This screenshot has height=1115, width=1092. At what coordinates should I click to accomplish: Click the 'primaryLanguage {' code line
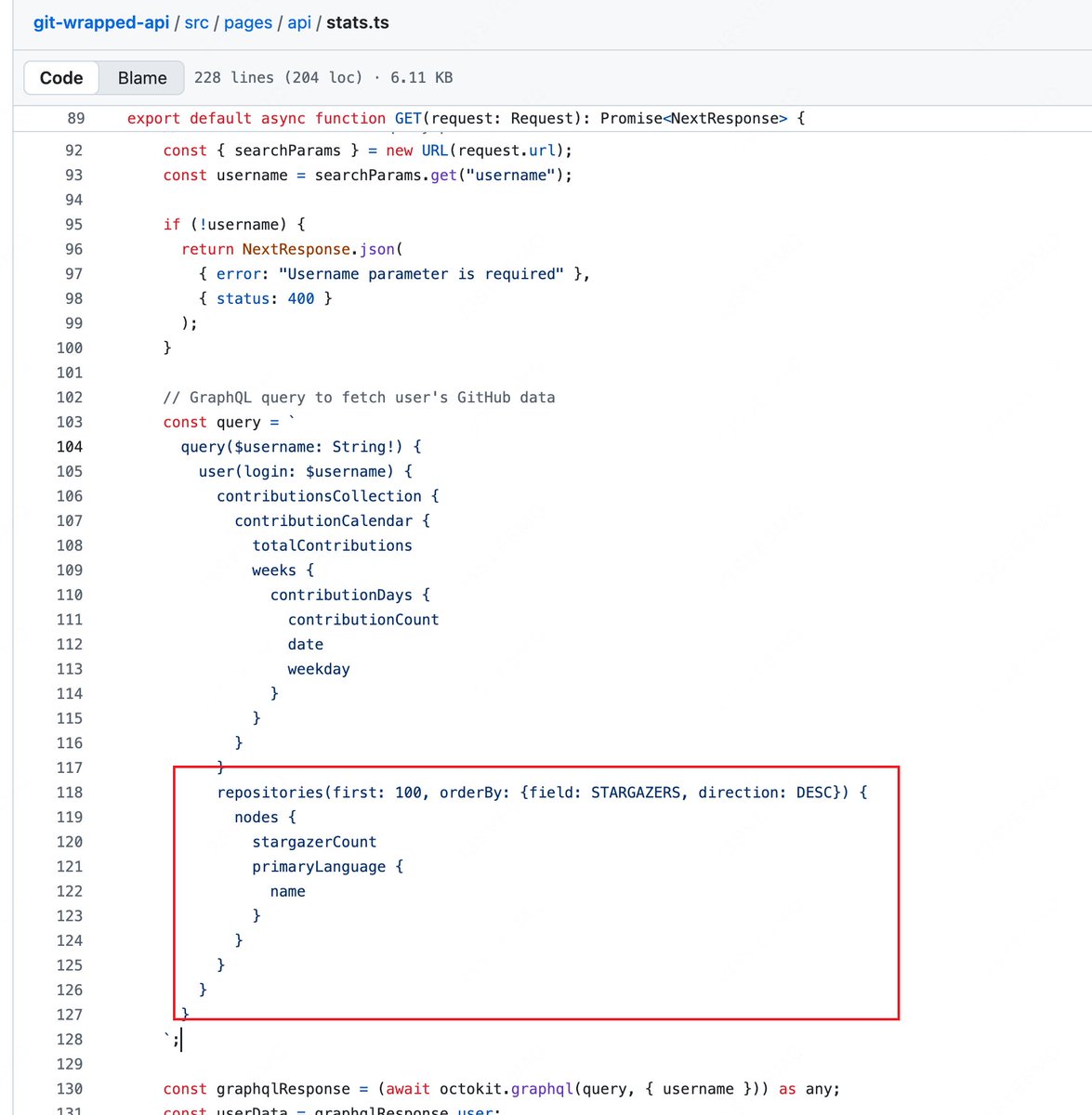click(x=327, y=866)
